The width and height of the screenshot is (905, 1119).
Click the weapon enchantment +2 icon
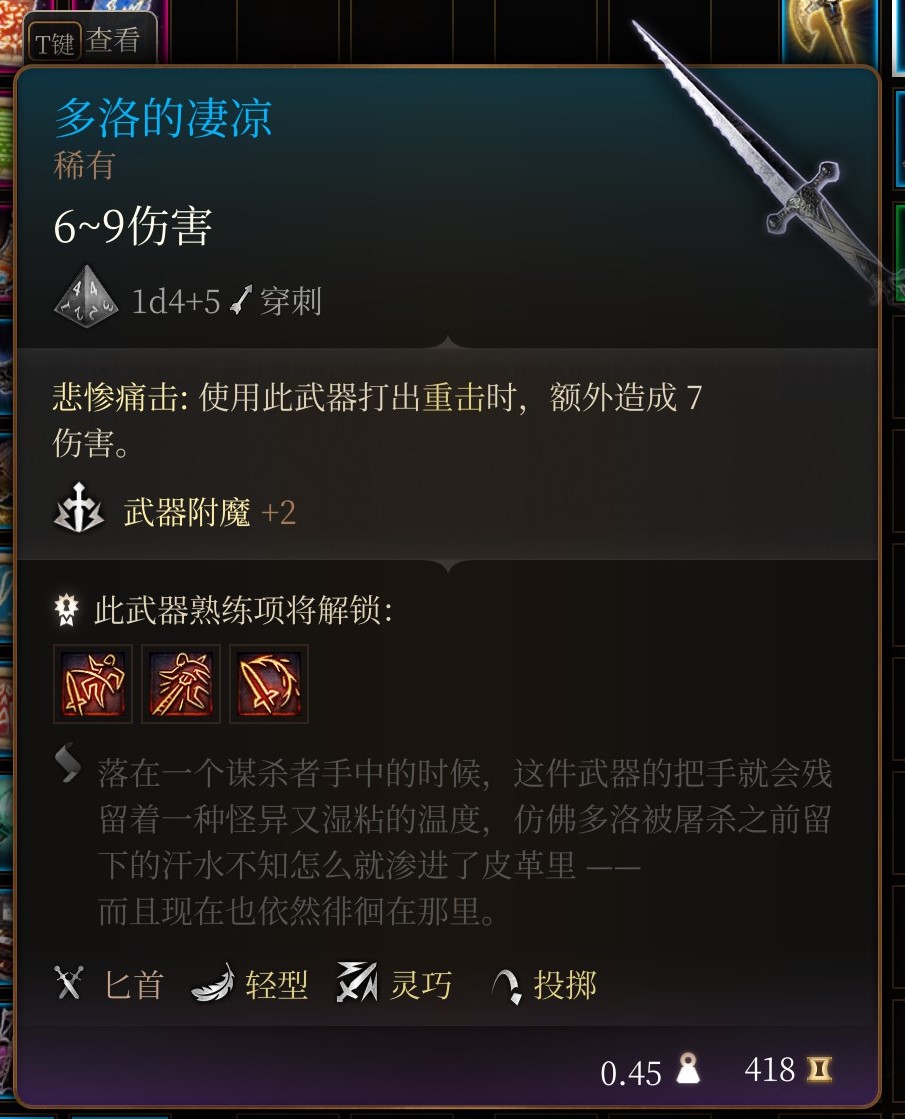[x=79, y=508]
